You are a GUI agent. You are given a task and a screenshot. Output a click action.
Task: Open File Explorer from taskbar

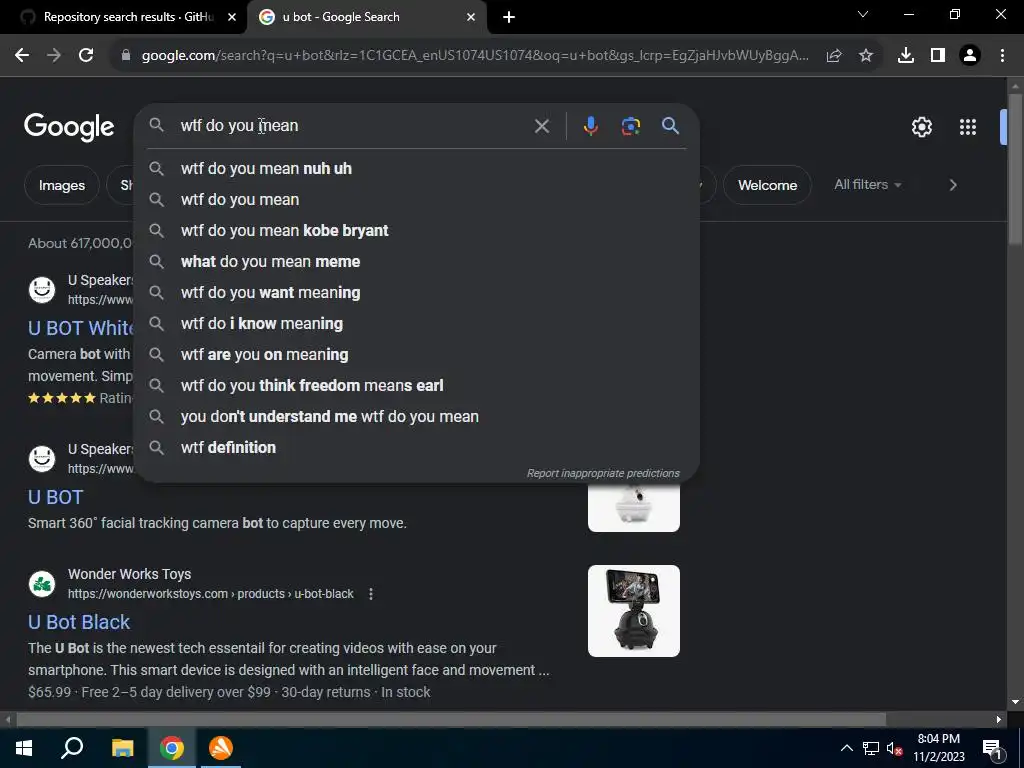coord(122,748)
